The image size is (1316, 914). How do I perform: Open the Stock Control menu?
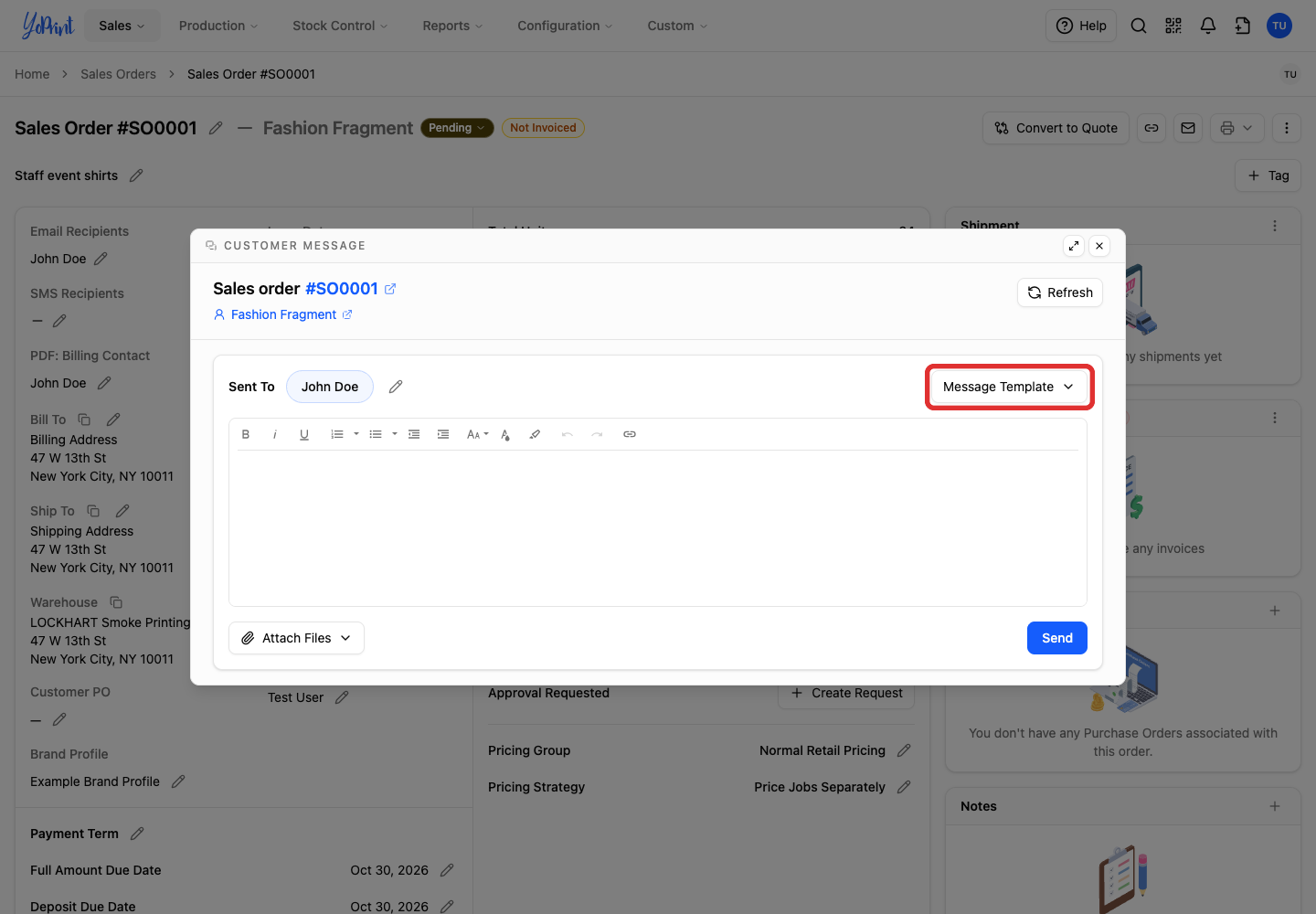pos(340,26)
